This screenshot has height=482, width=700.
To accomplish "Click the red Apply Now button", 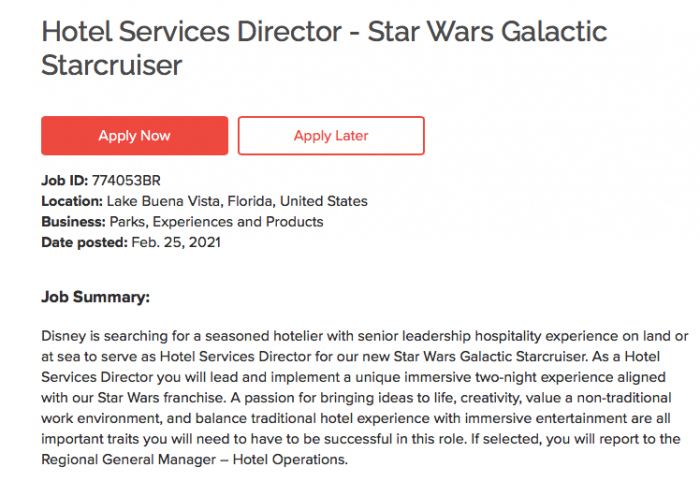I will click(x=134, y=136).
